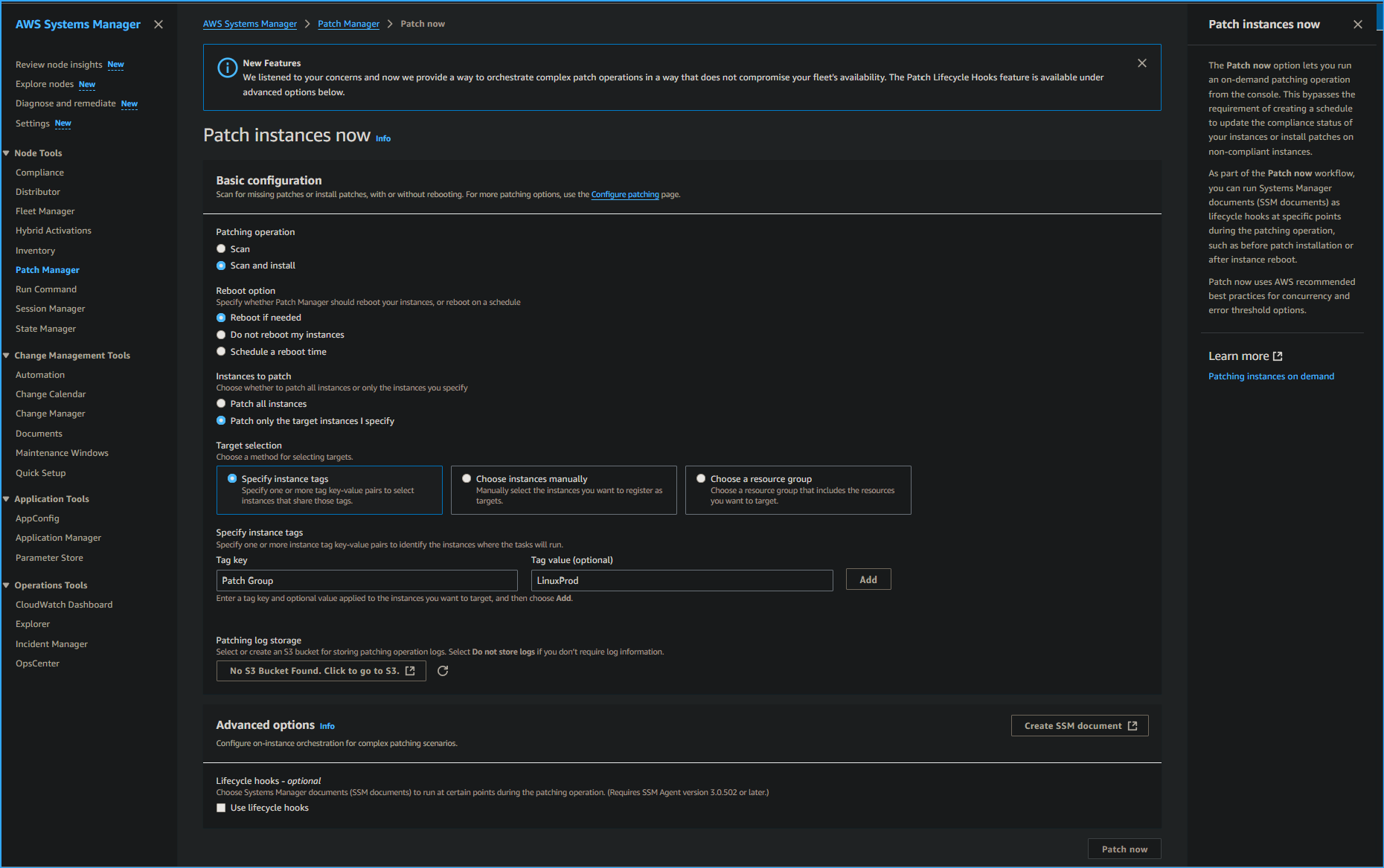The height and width of the screenshot is (868, 1384).
Task: Refresh the S3 bucket list
Action: (443, 671)
